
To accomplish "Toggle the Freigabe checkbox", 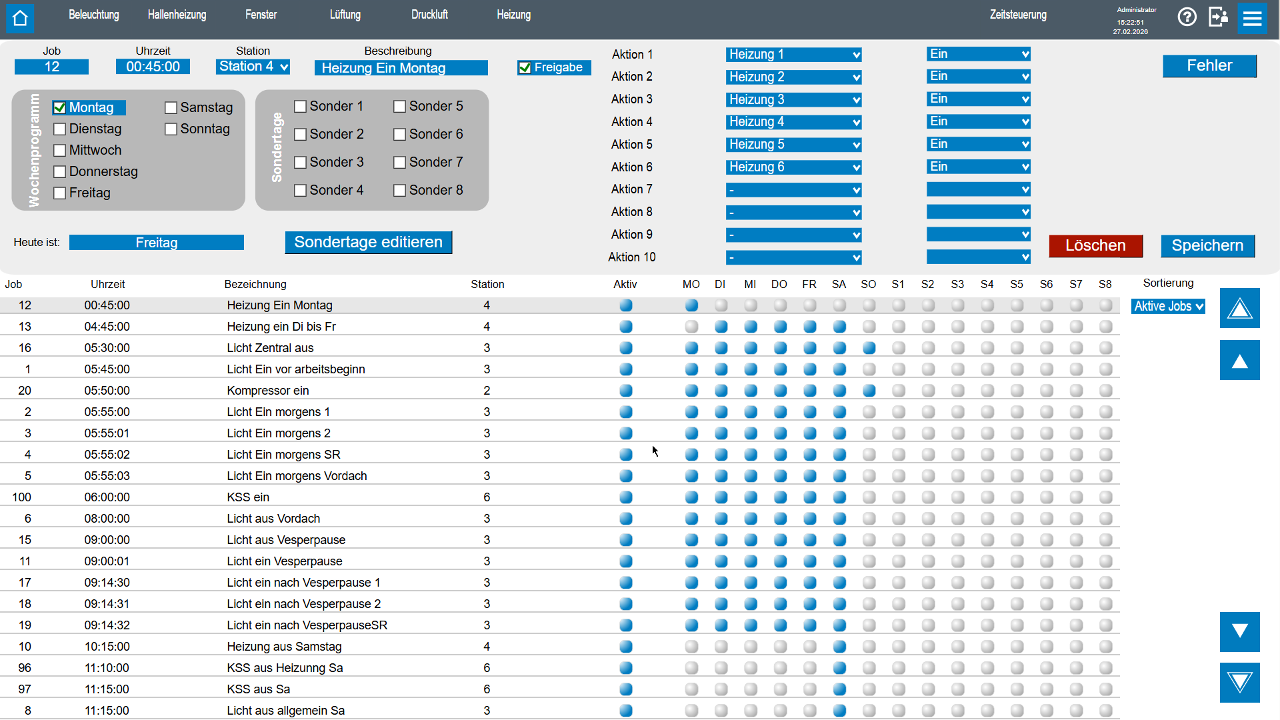I will click(524, 68).
